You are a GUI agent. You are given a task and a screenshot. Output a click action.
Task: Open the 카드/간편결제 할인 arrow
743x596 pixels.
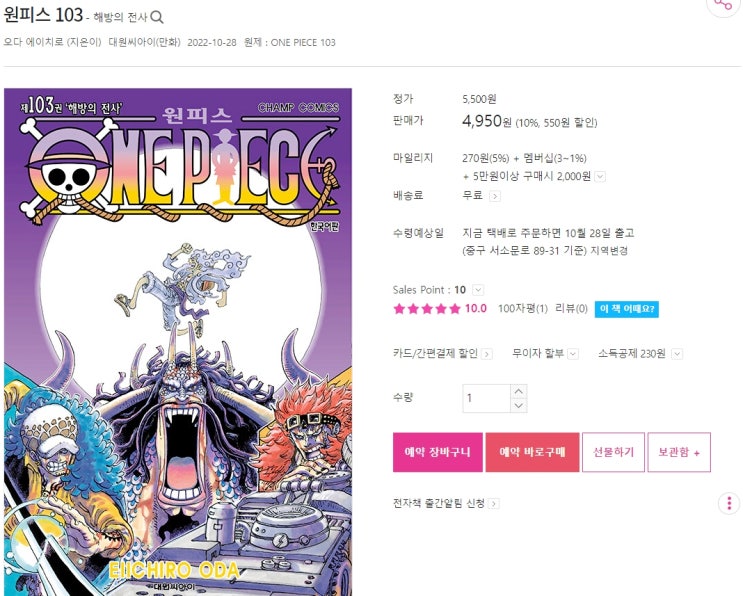point(487,354)
